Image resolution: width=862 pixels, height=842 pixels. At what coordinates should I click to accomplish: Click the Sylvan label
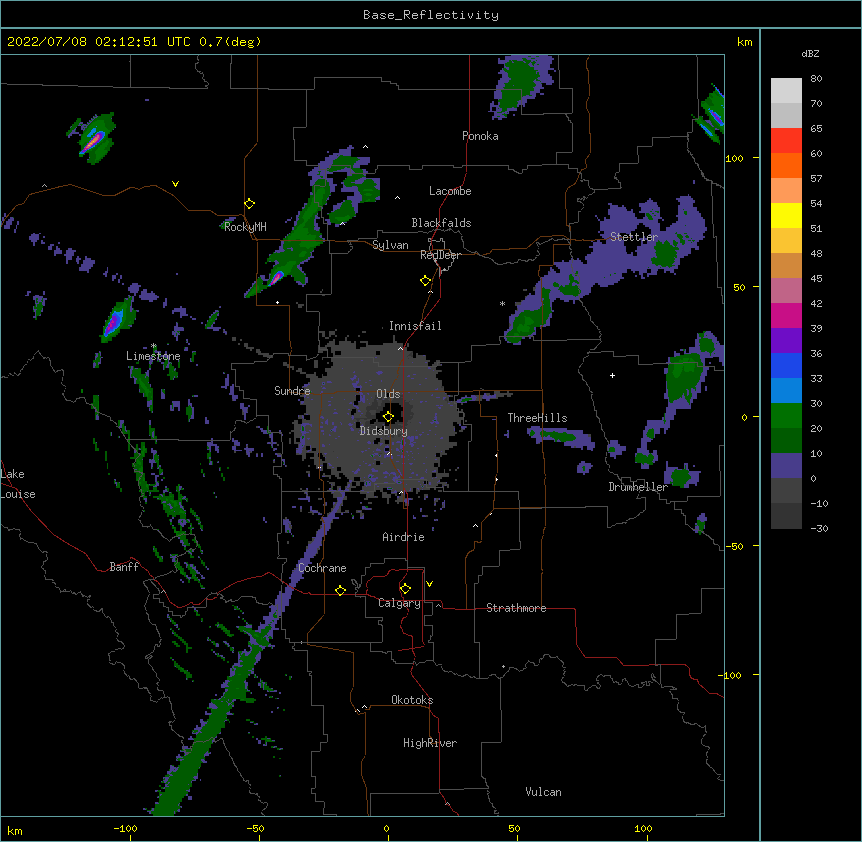(x=390, y=246)
